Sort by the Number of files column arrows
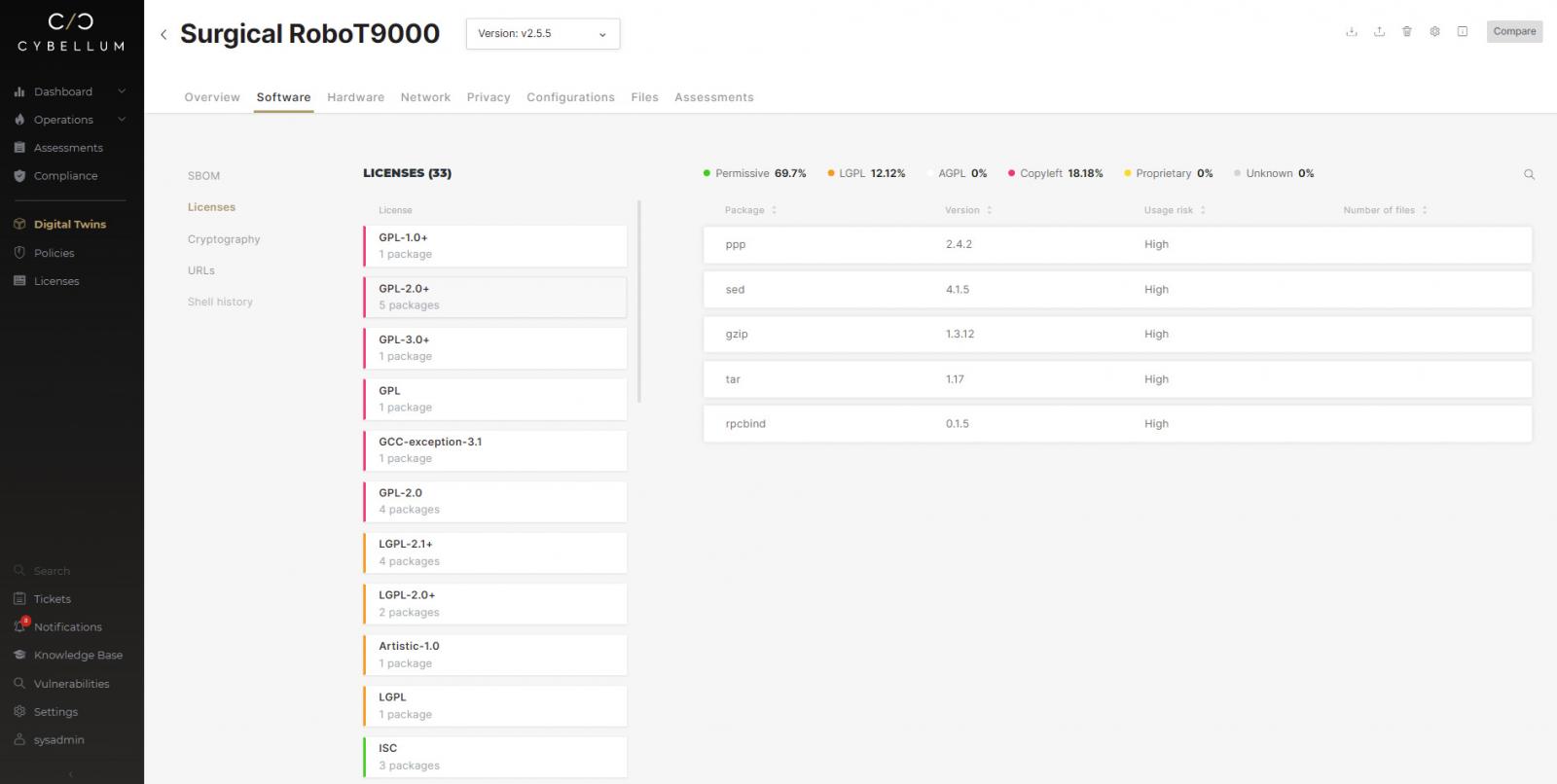 (1425, 210)
